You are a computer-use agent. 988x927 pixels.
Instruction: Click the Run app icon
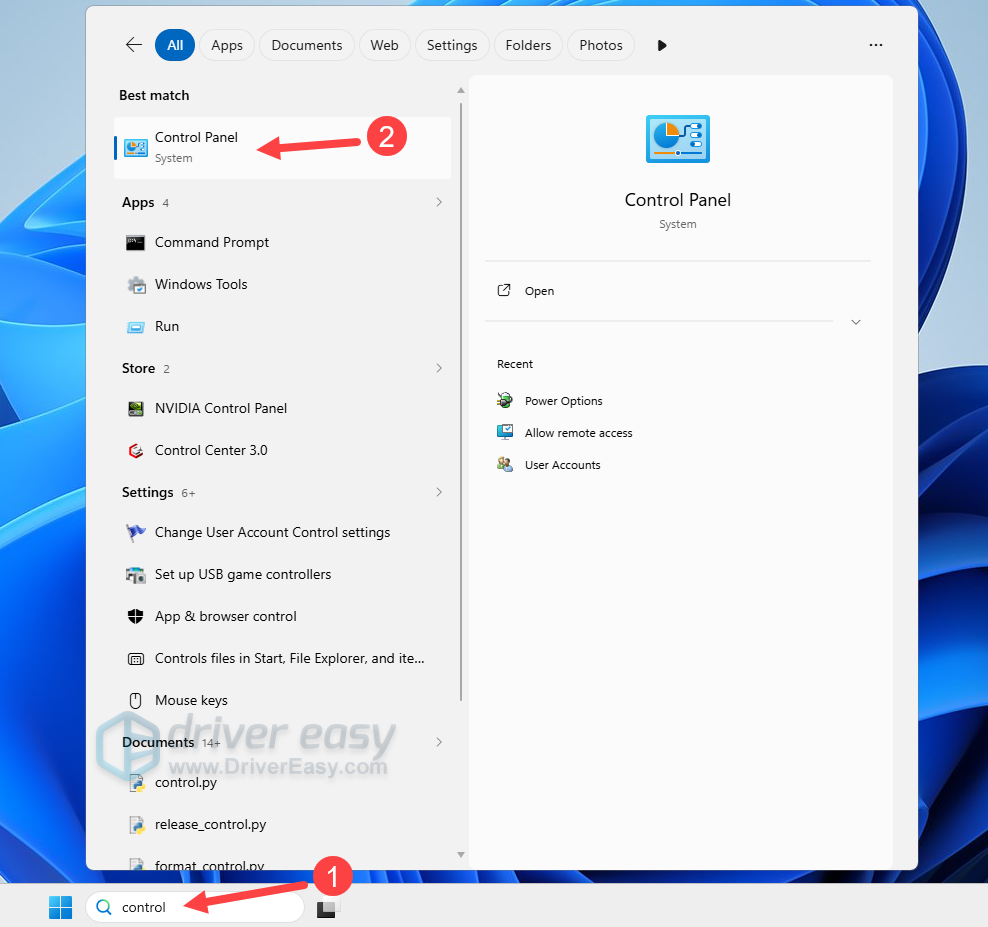[135, 327]
